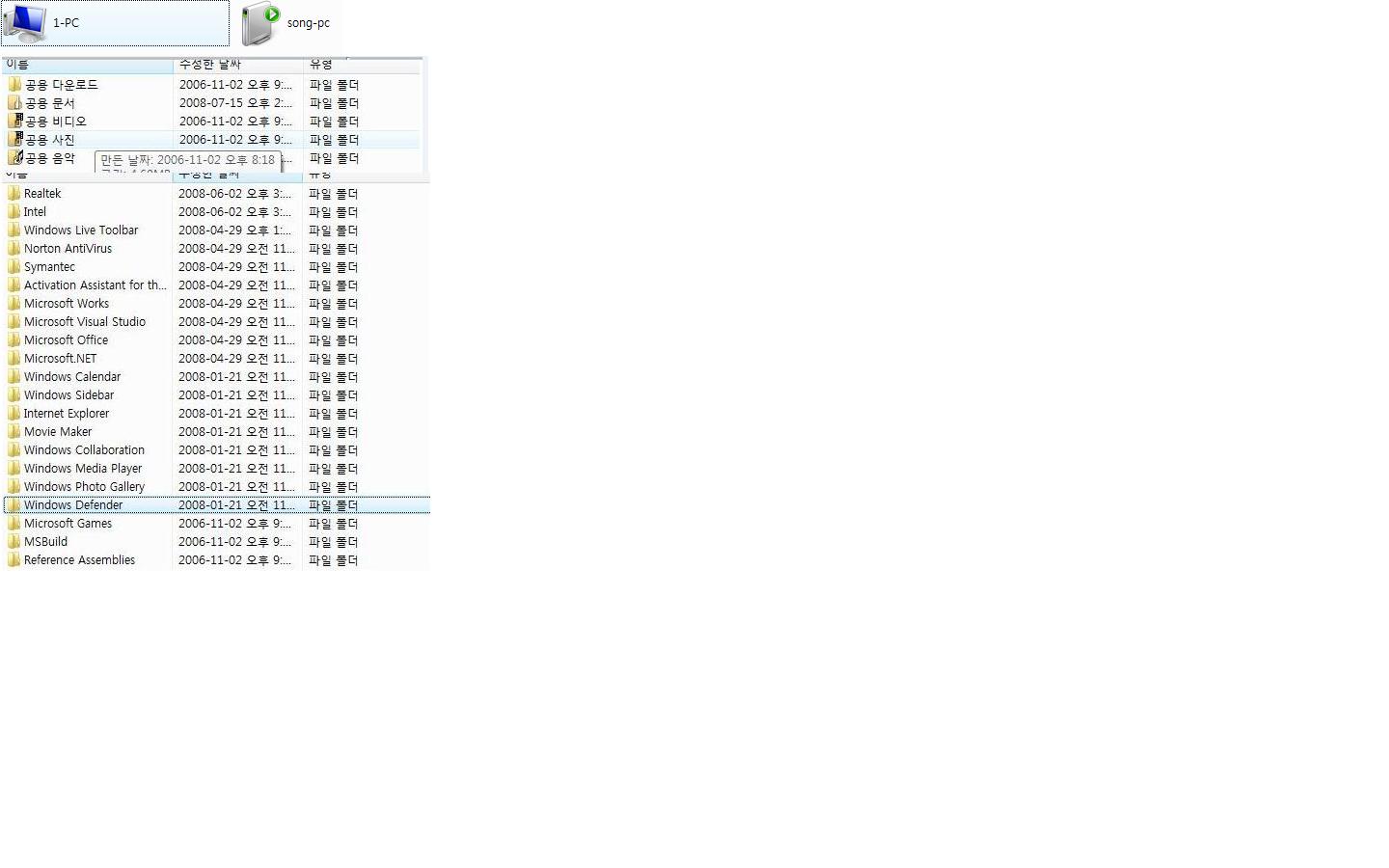Click the 공용 음악 folder icon
This screenshot has width=1389, height=868.
click(14, 158)
